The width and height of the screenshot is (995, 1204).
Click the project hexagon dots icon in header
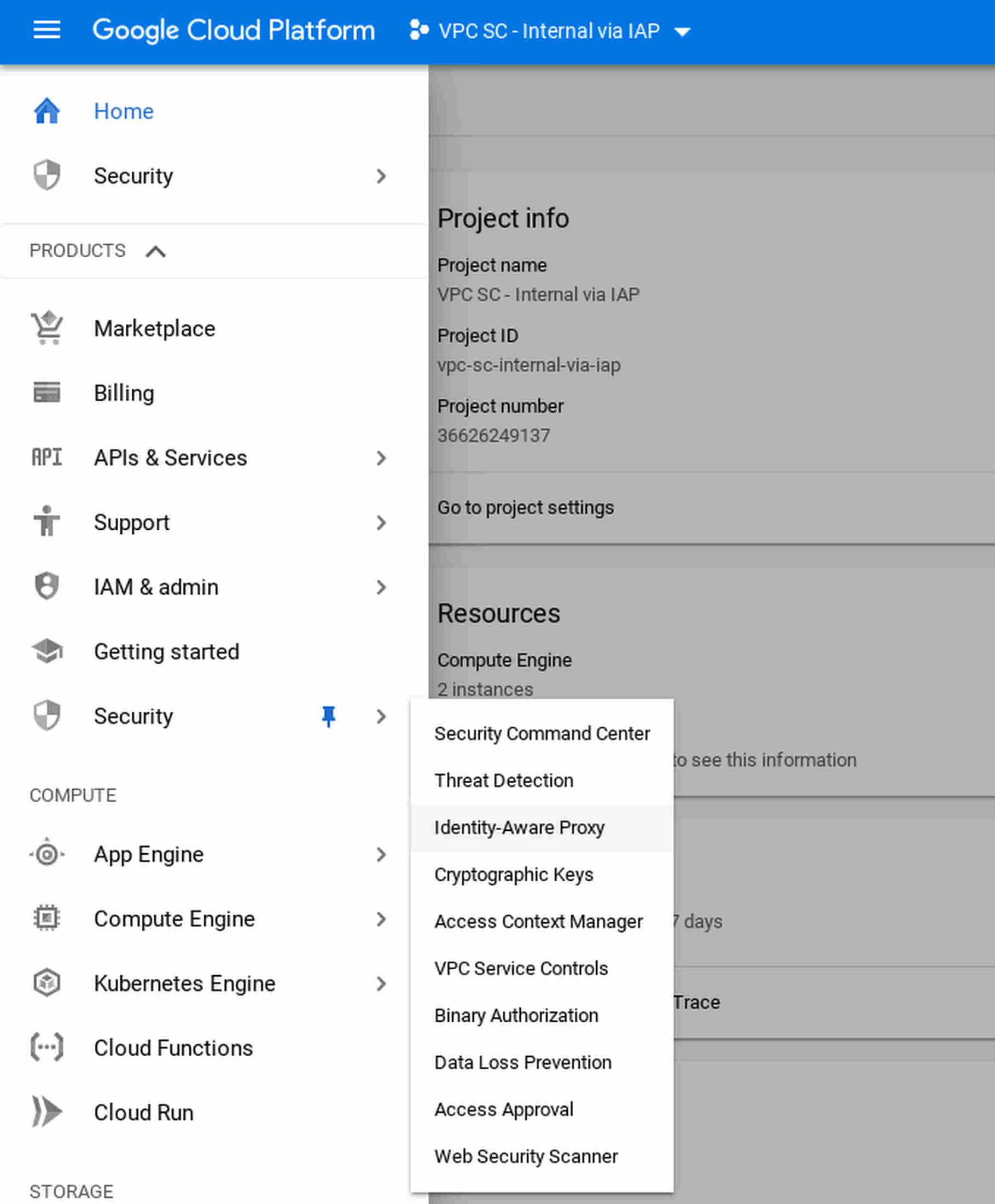point(420,30)
